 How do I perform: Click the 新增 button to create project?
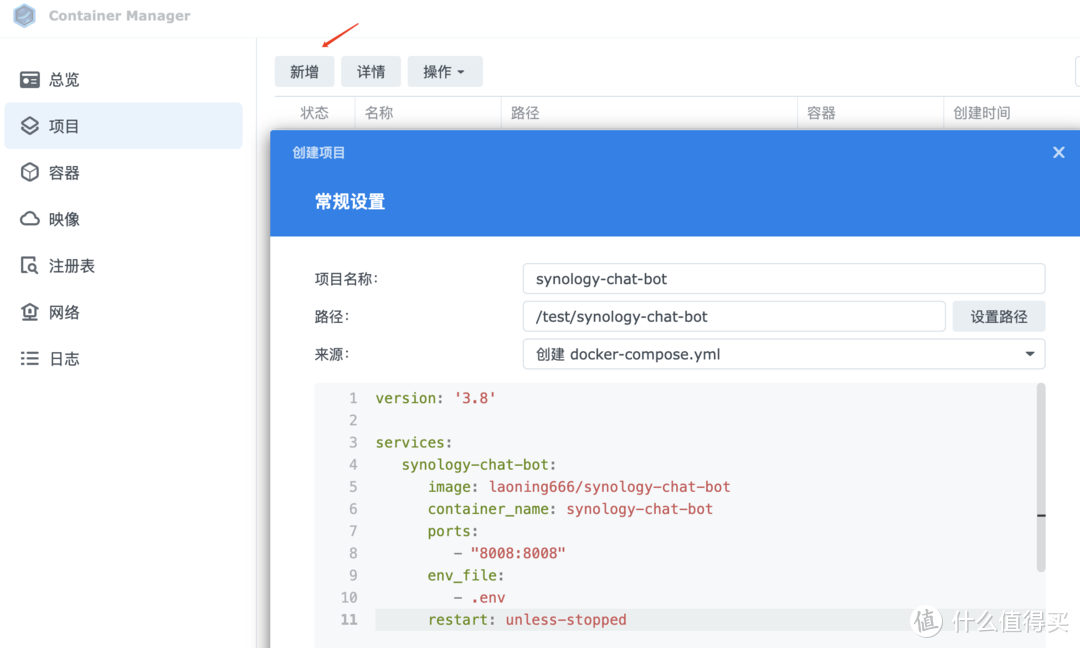tap(304, 71)
